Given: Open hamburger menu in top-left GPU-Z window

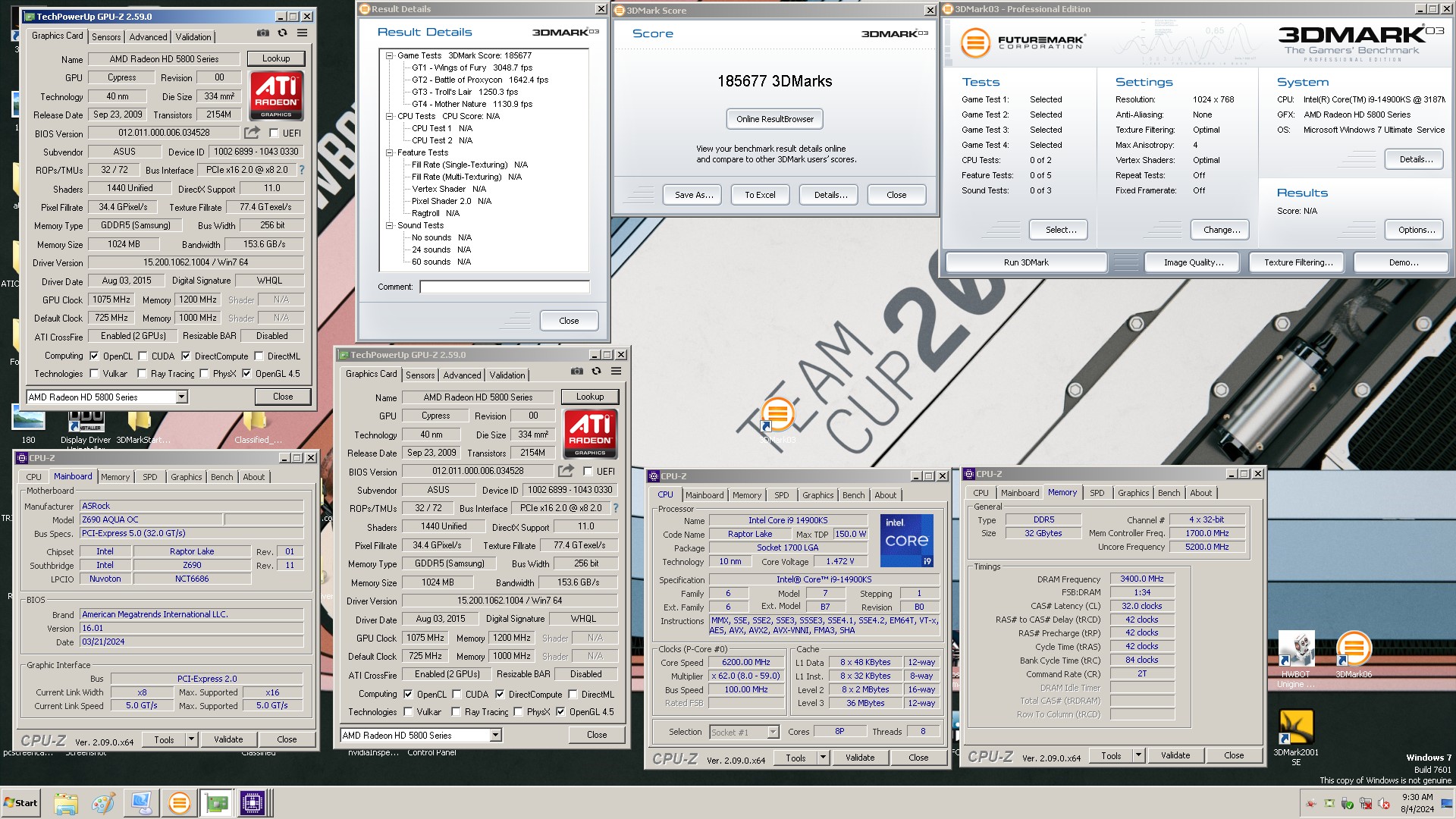Looking at the screenshot, I should pos(302,33).
